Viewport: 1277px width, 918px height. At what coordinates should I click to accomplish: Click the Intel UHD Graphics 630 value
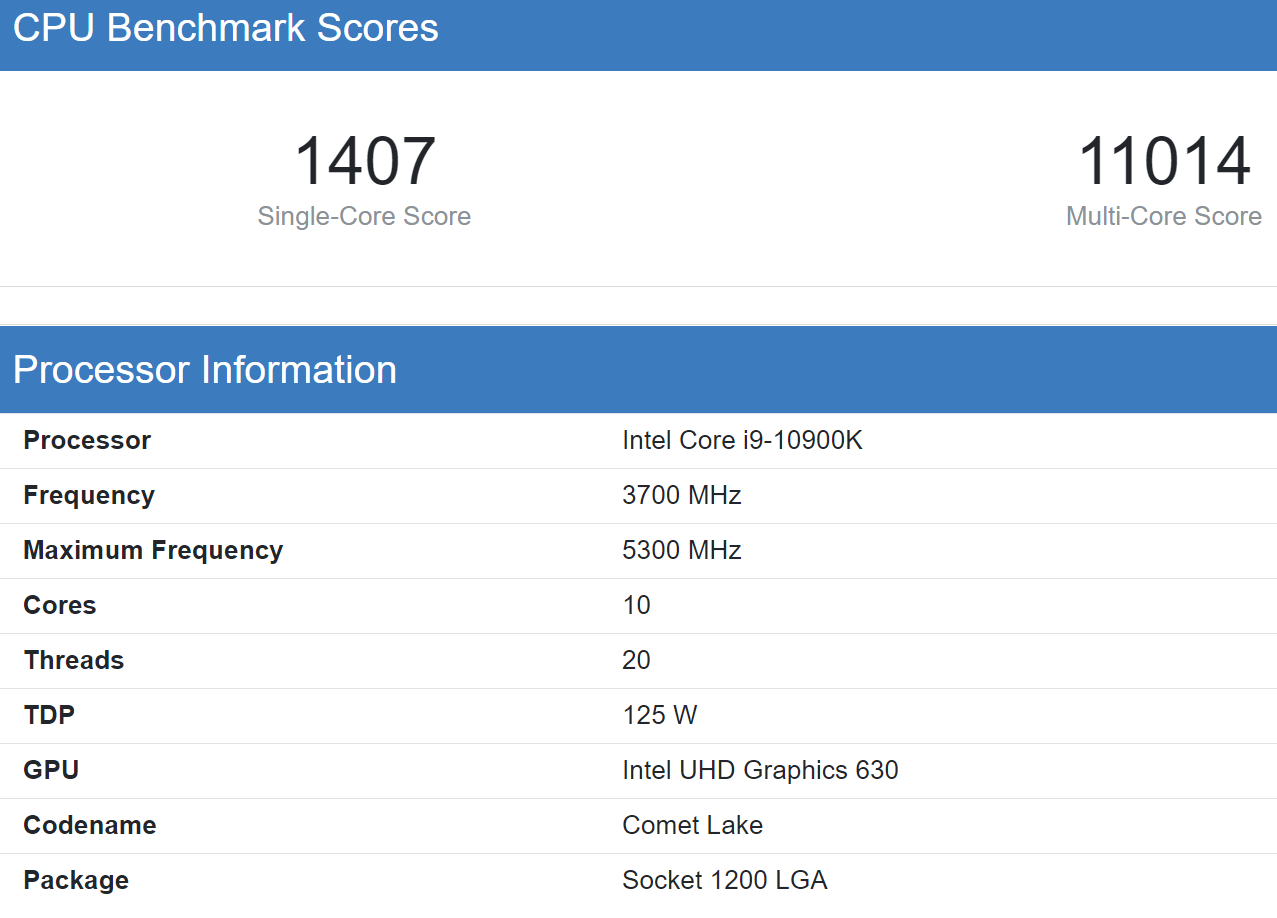coord(760,770)
